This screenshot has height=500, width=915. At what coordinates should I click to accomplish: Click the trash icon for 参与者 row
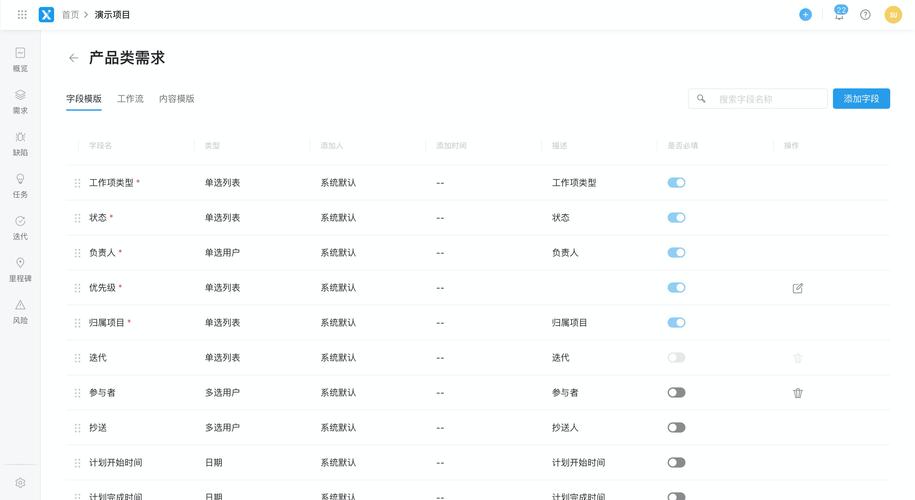pos(798,393)
